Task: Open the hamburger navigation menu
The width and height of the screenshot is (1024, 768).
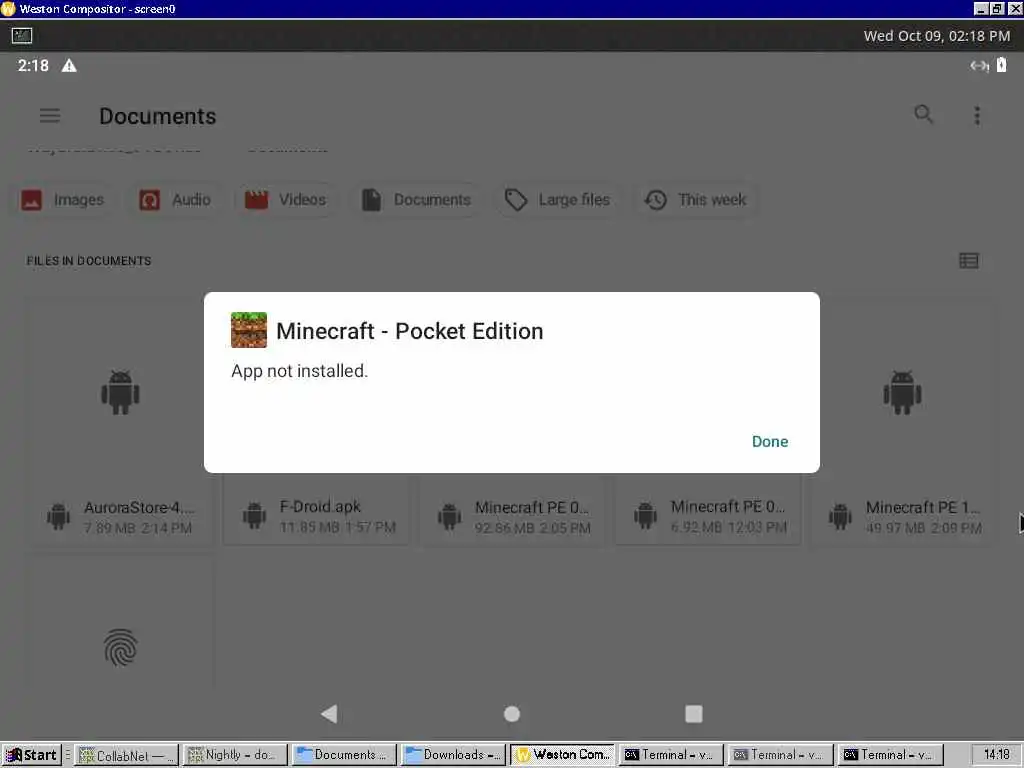Action: click(50, 116)
